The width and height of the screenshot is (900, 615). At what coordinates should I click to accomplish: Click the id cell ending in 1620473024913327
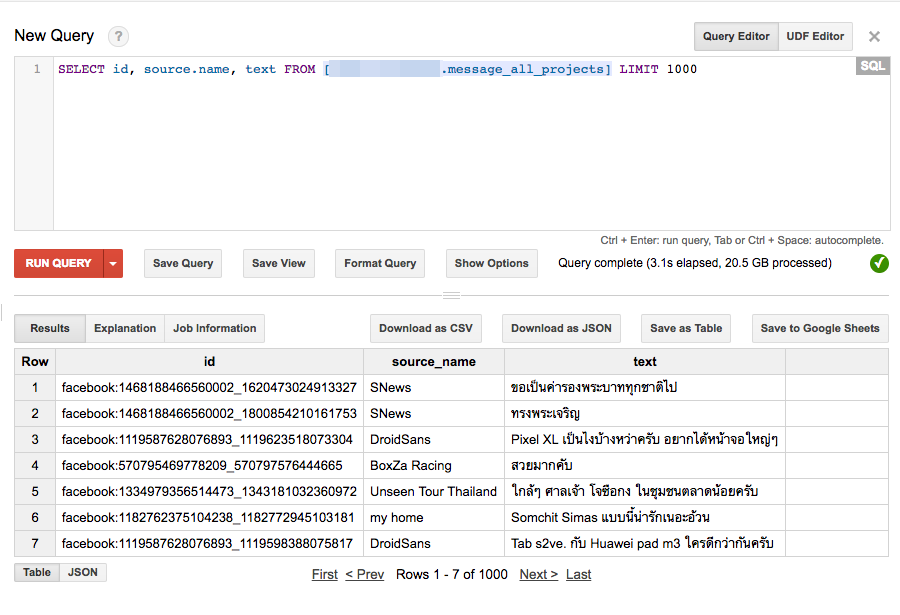point(210,388)
